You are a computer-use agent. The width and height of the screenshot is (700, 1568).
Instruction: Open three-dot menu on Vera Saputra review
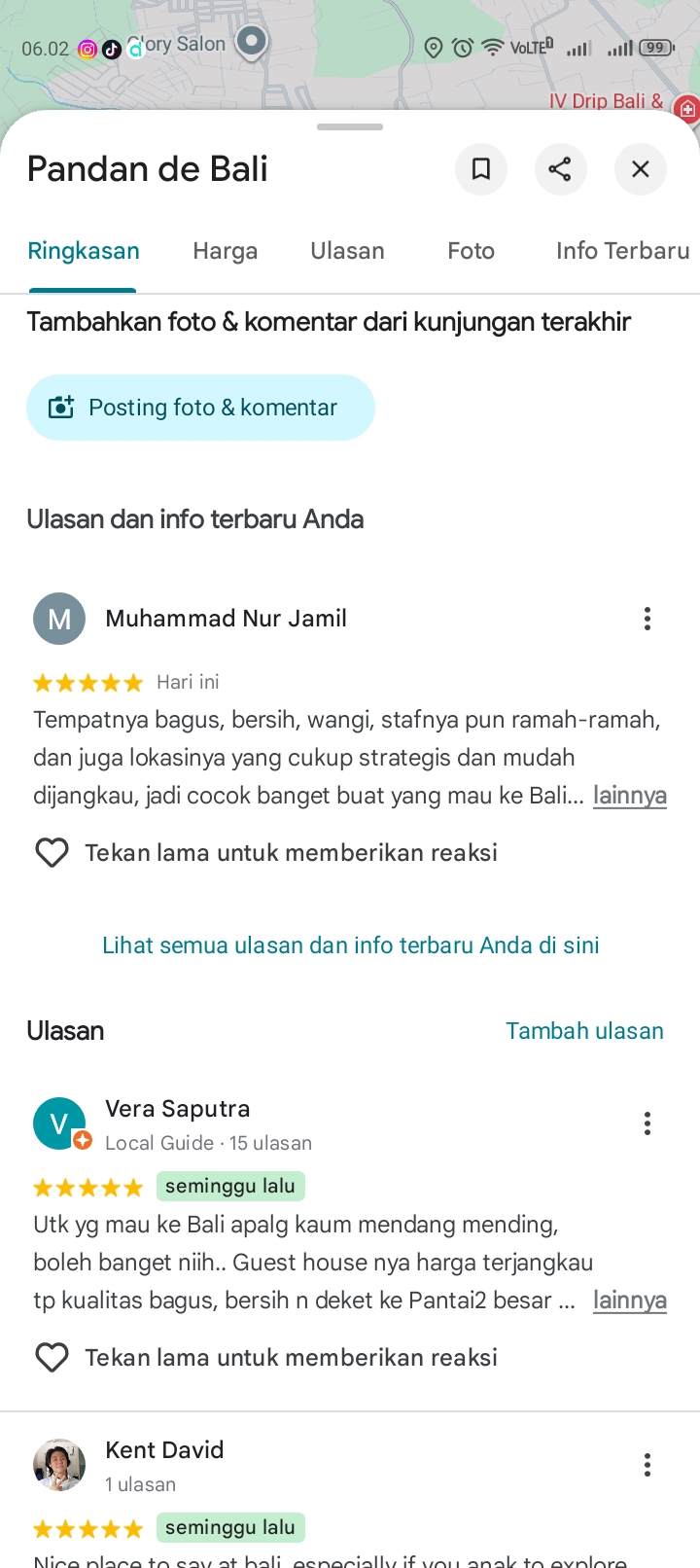pyautogui.click(x=647, y=1123)
